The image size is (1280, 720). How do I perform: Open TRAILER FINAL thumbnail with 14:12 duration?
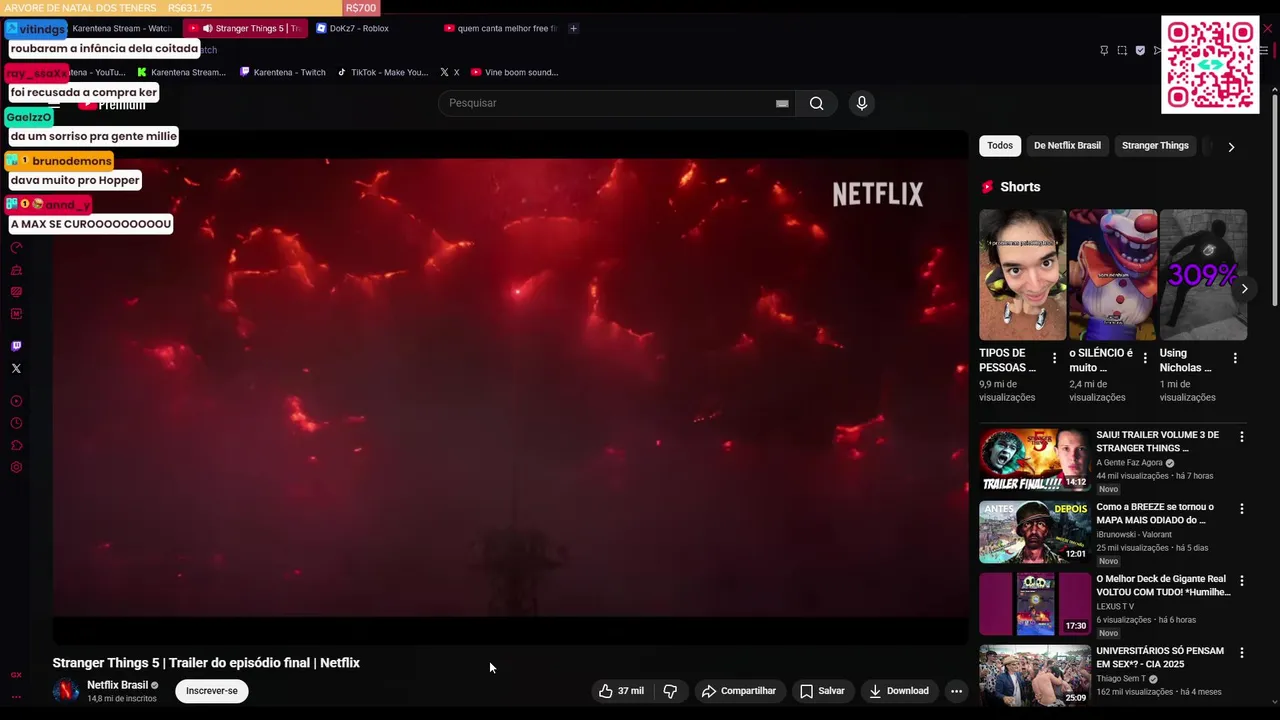[x=1035, y=460]
